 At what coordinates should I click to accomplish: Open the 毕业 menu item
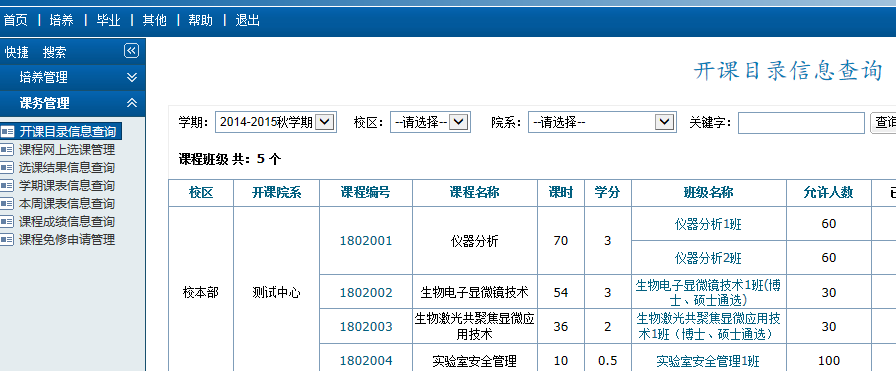click(109, 21)
